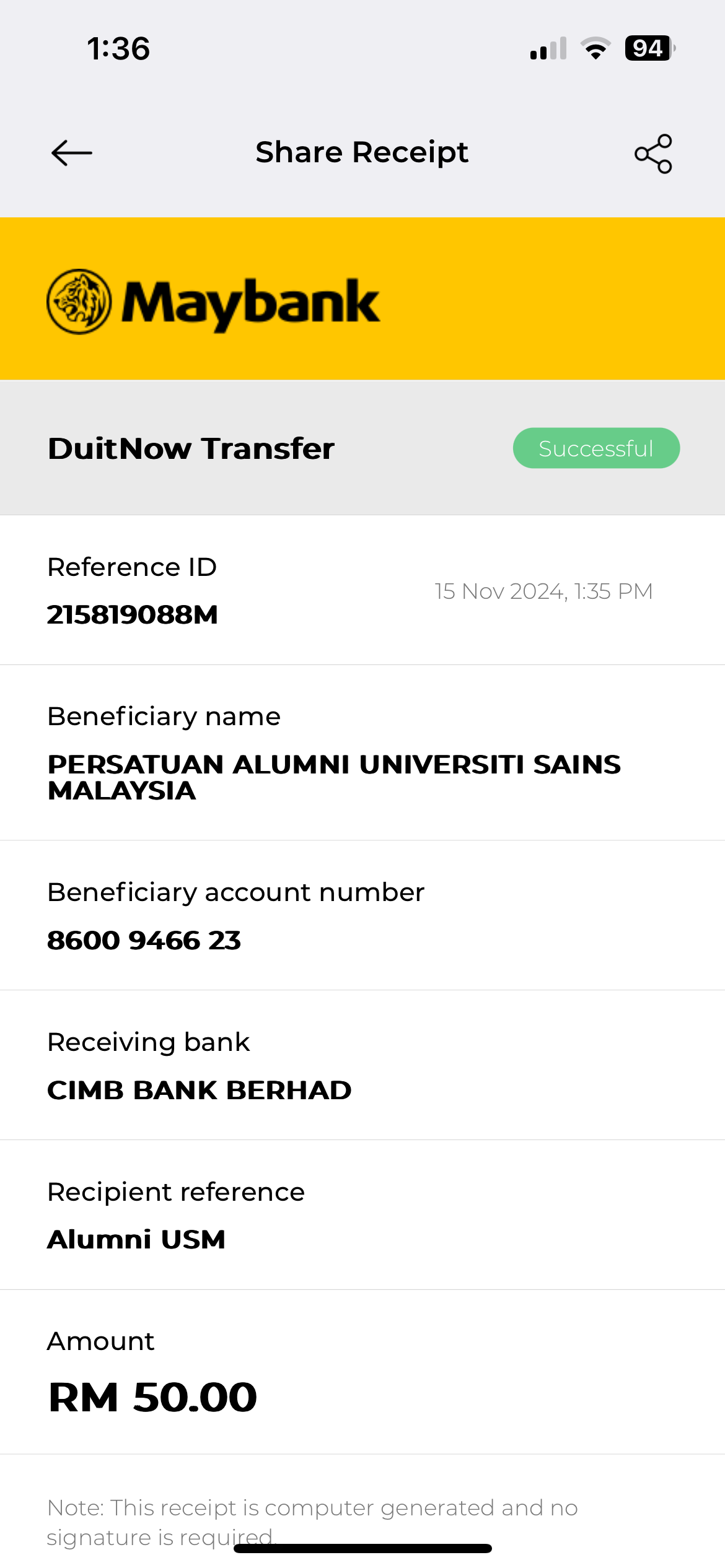
Task: Tap the home indicator bar
Action: (362, 1548)
